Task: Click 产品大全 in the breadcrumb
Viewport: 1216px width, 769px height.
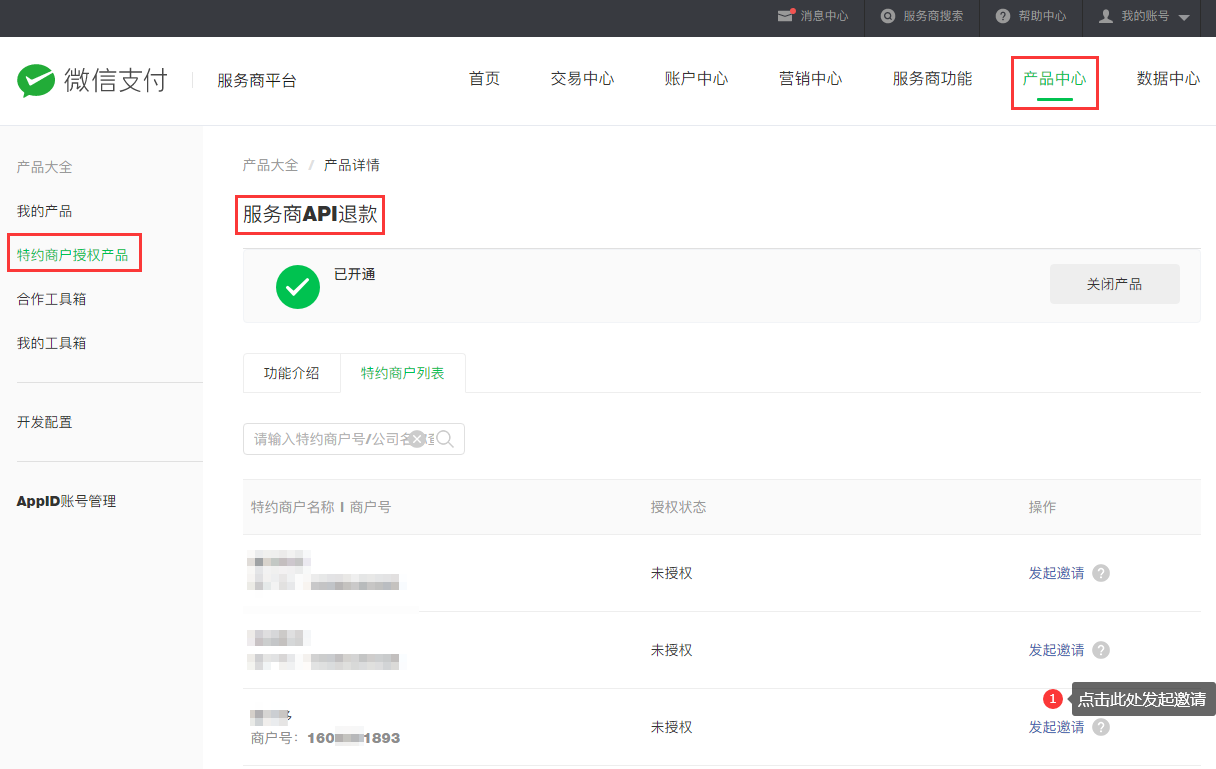Action: coord(270,165)
